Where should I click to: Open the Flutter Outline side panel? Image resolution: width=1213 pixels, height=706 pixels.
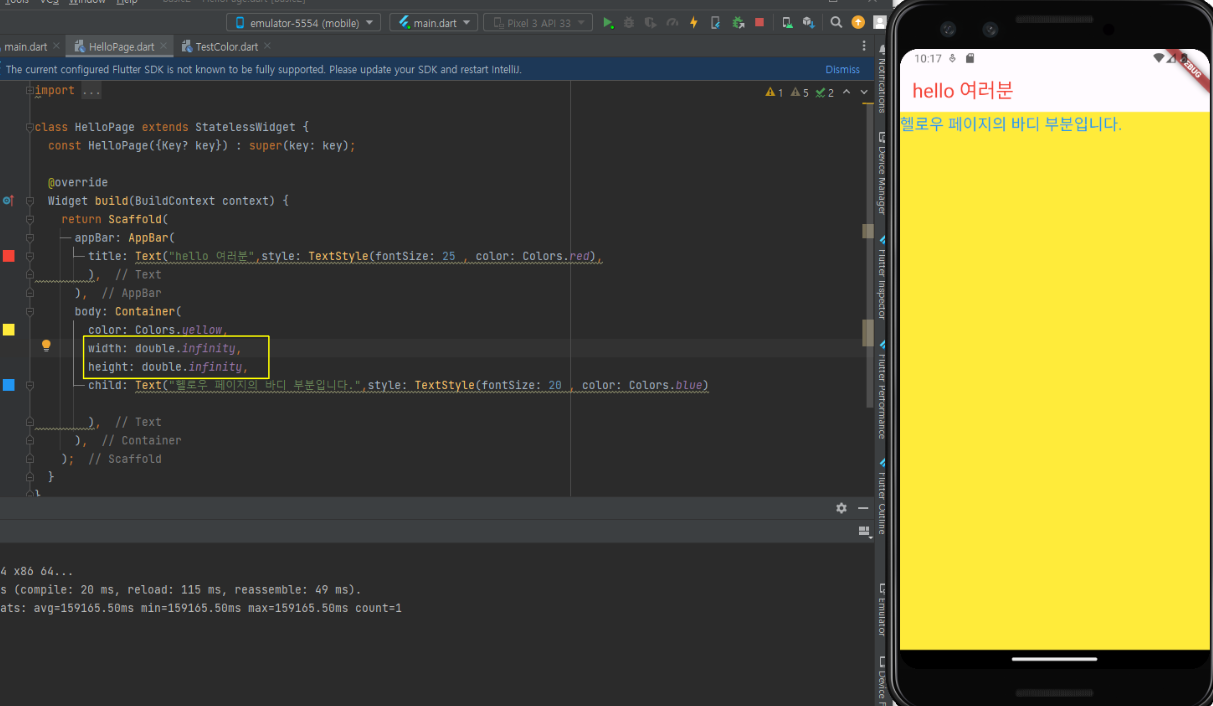click(881, 496)
